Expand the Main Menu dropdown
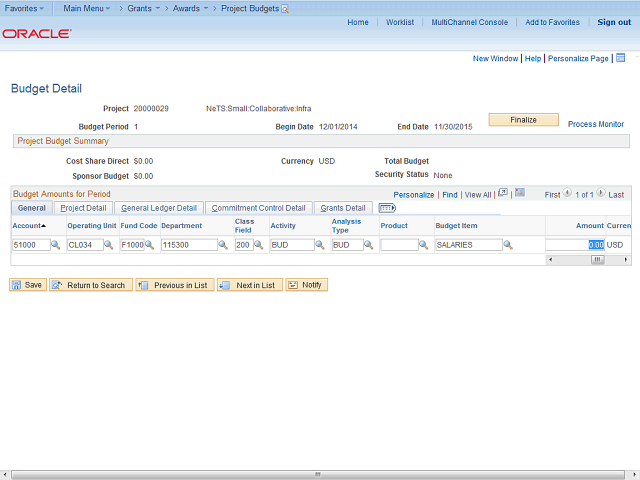 (x=87, y=8)
